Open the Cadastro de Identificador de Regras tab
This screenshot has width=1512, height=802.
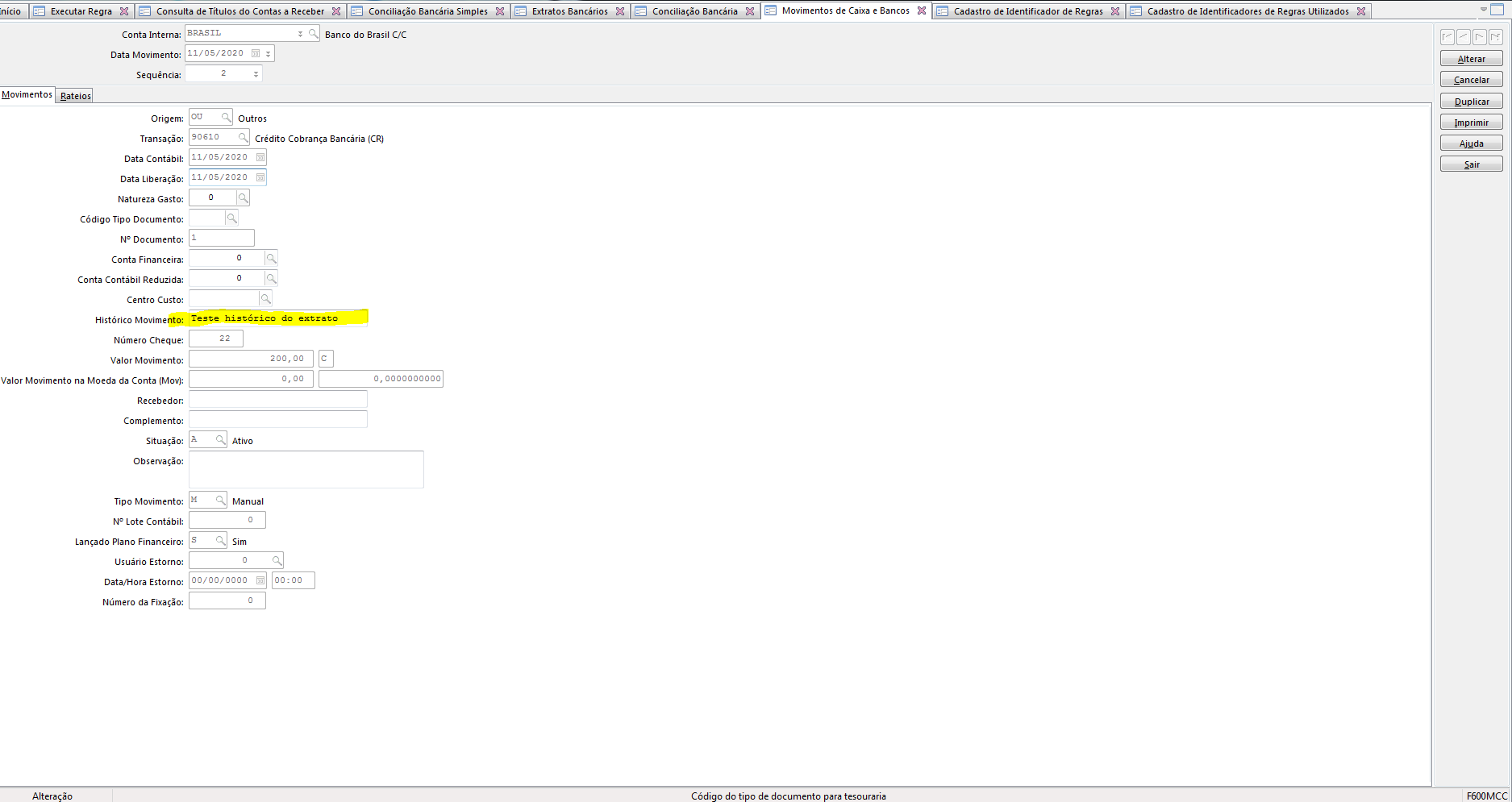point(1027,11)
